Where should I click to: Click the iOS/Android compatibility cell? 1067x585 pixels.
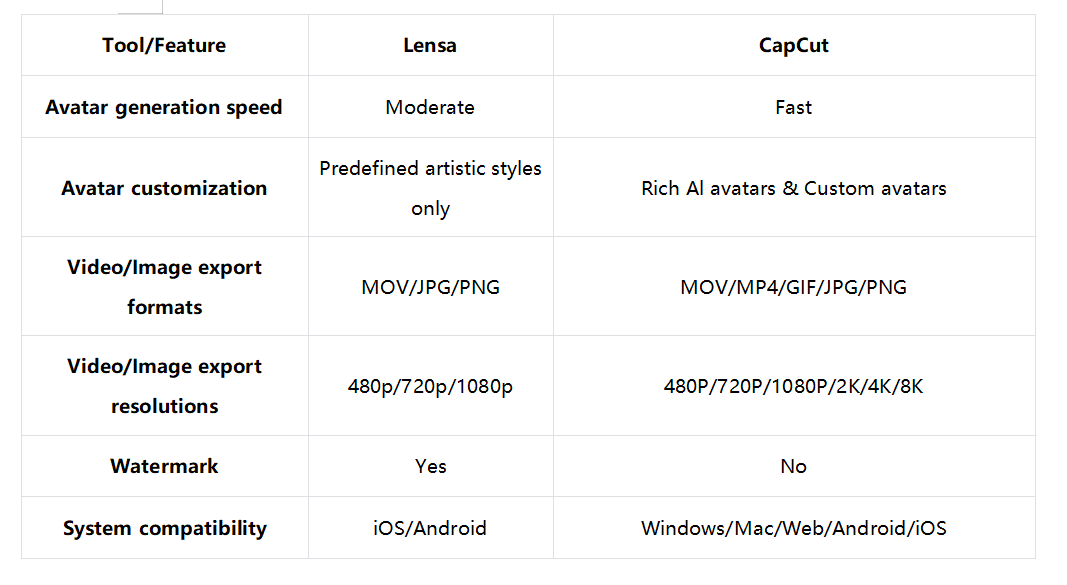pyautogui.click(x=430, y=528)
